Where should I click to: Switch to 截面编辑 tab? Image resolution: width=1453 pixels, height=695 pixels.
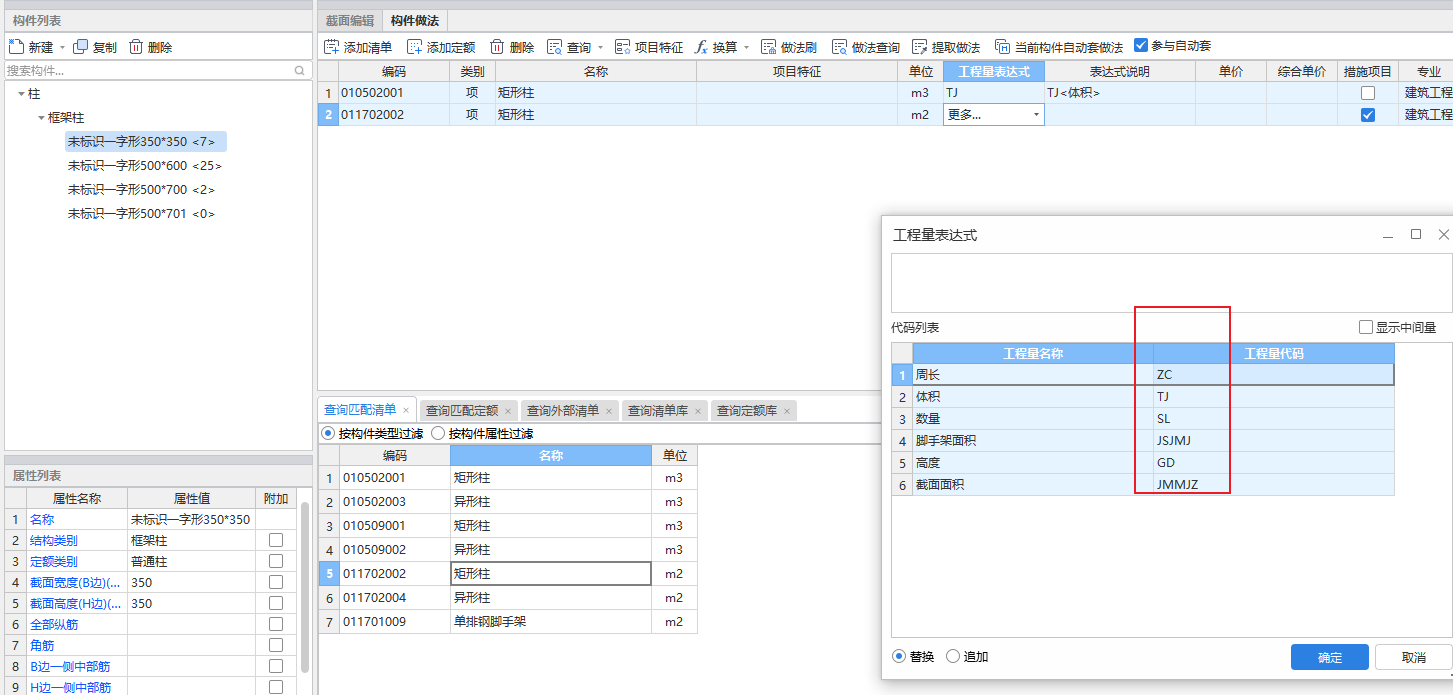pos(350,20)
